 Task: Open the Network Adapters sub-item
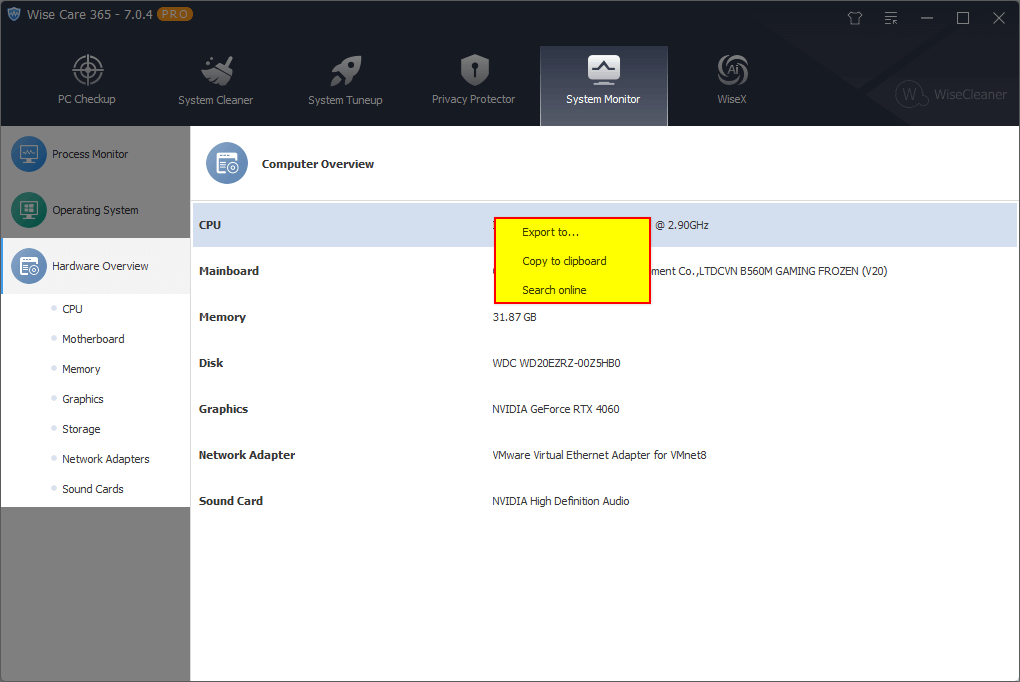pyautogui.click(x=105, y=459)
